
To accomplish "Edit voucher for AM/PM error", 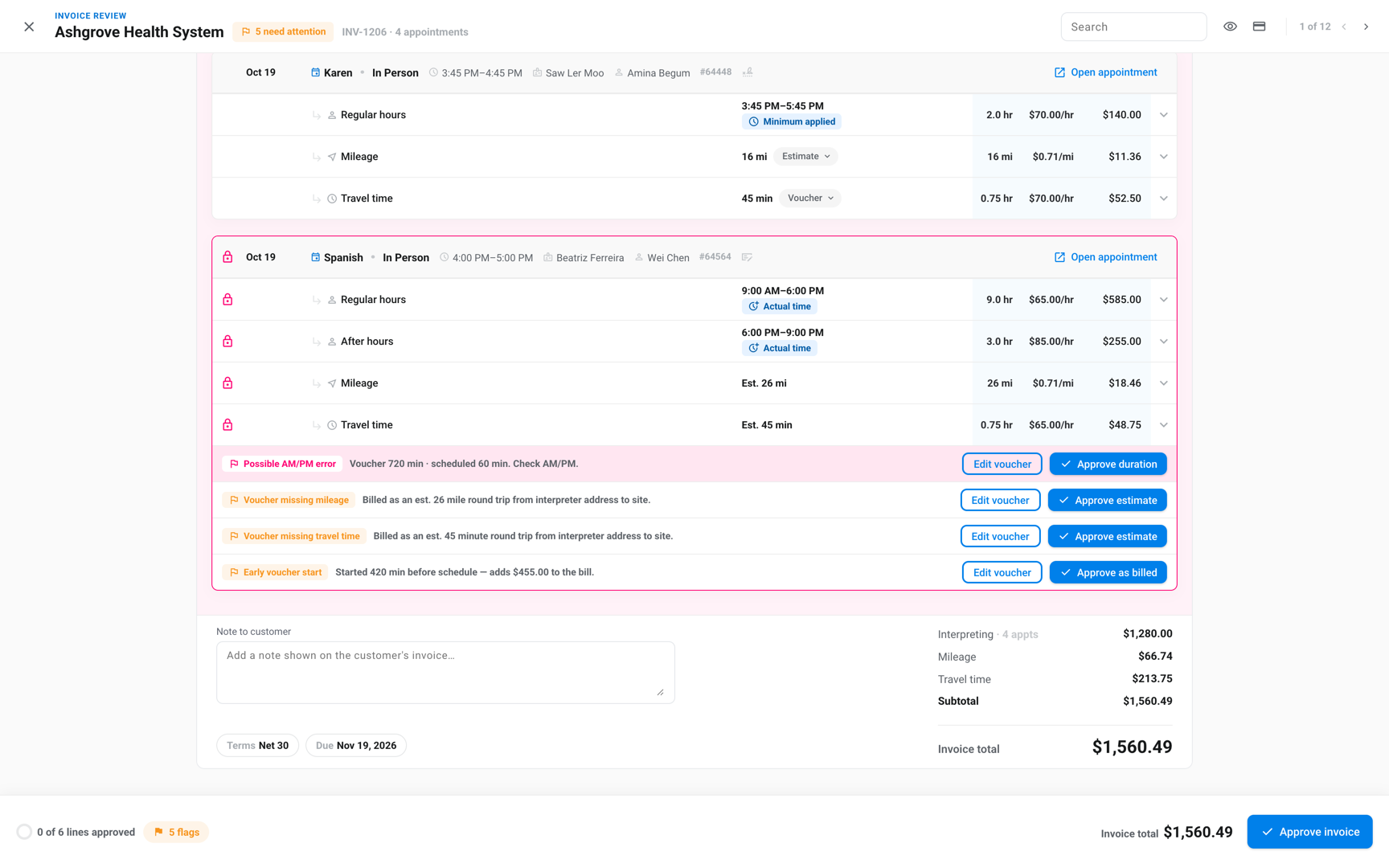I will pos(1002,464).
